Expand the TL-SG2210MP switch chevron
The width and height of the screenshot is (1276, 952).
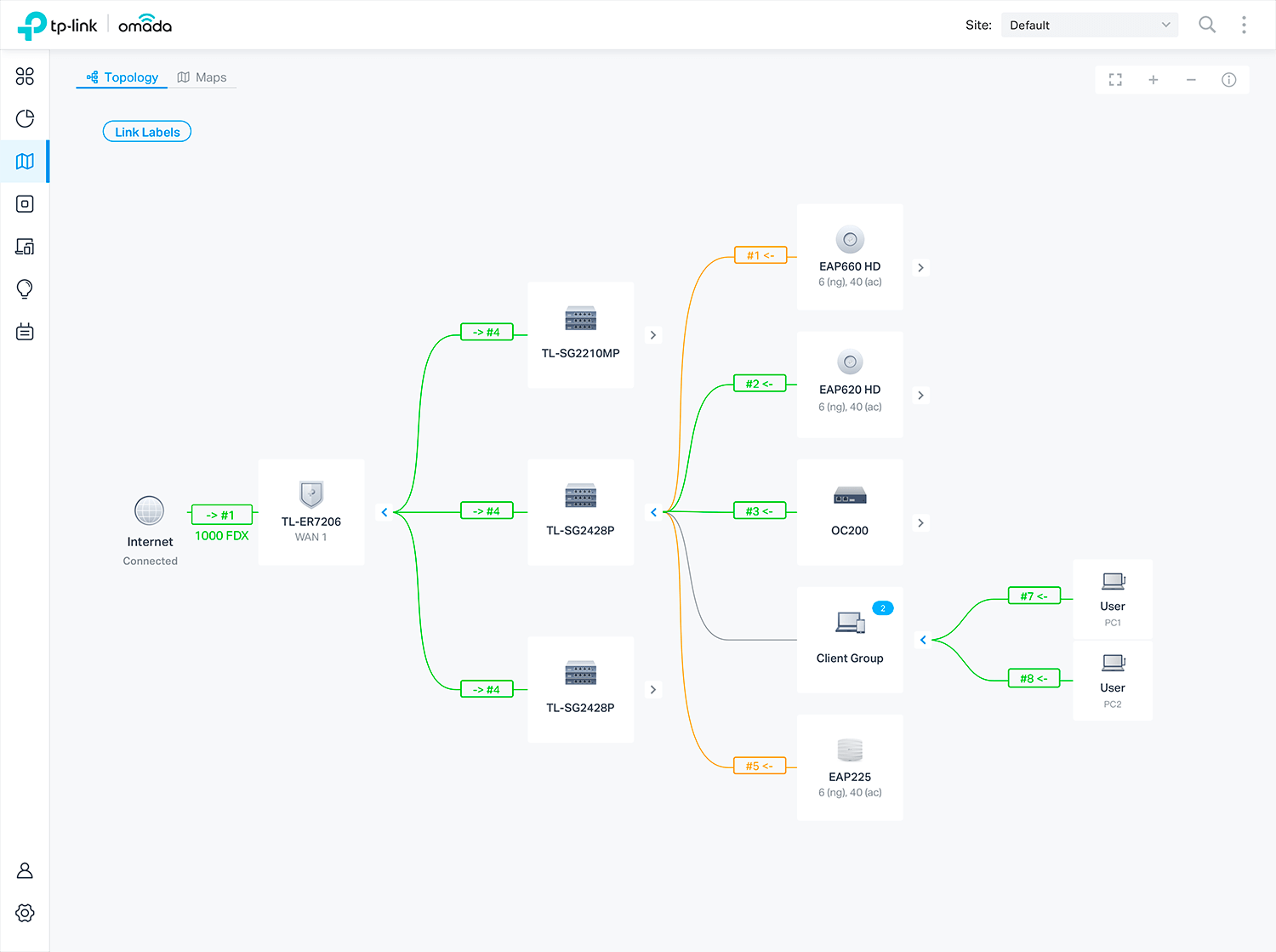(652, 335)
